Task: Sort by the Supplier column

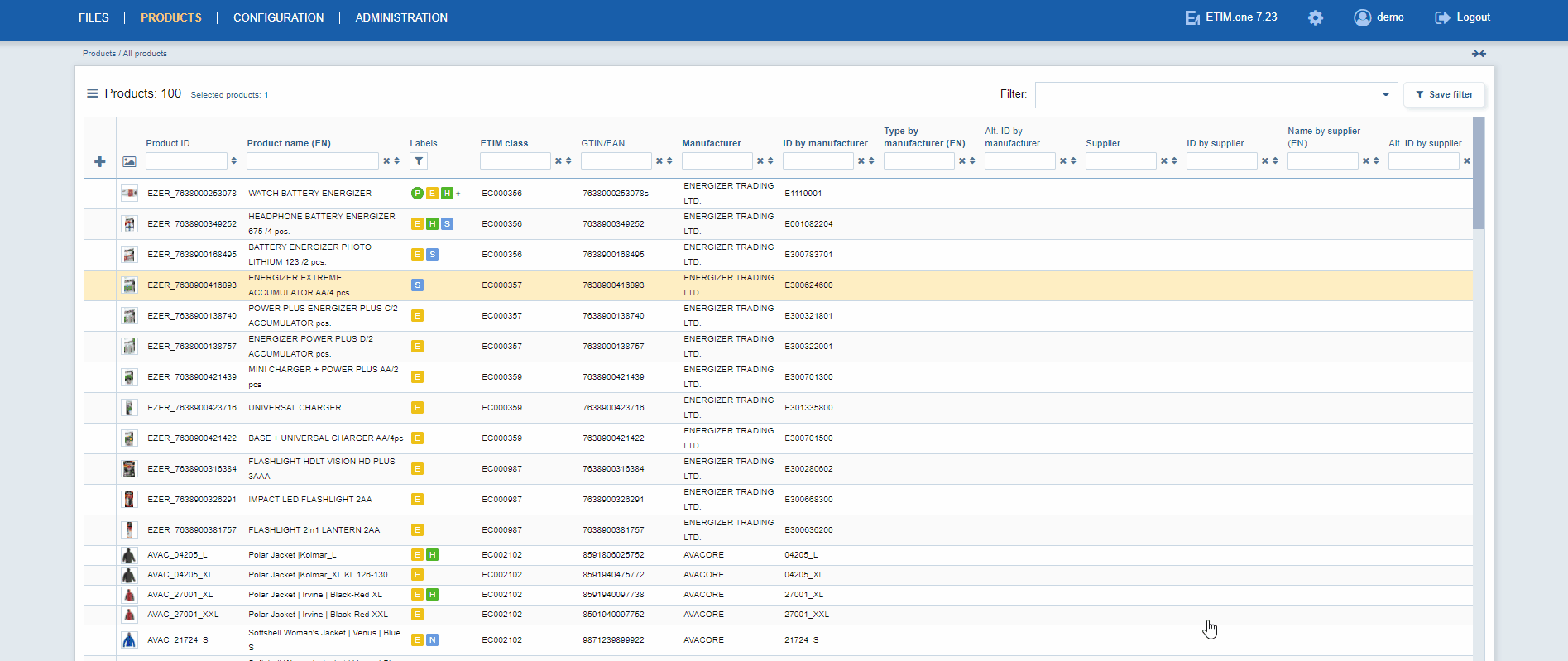Action: pyautogui.click(x=1174, y=161)
